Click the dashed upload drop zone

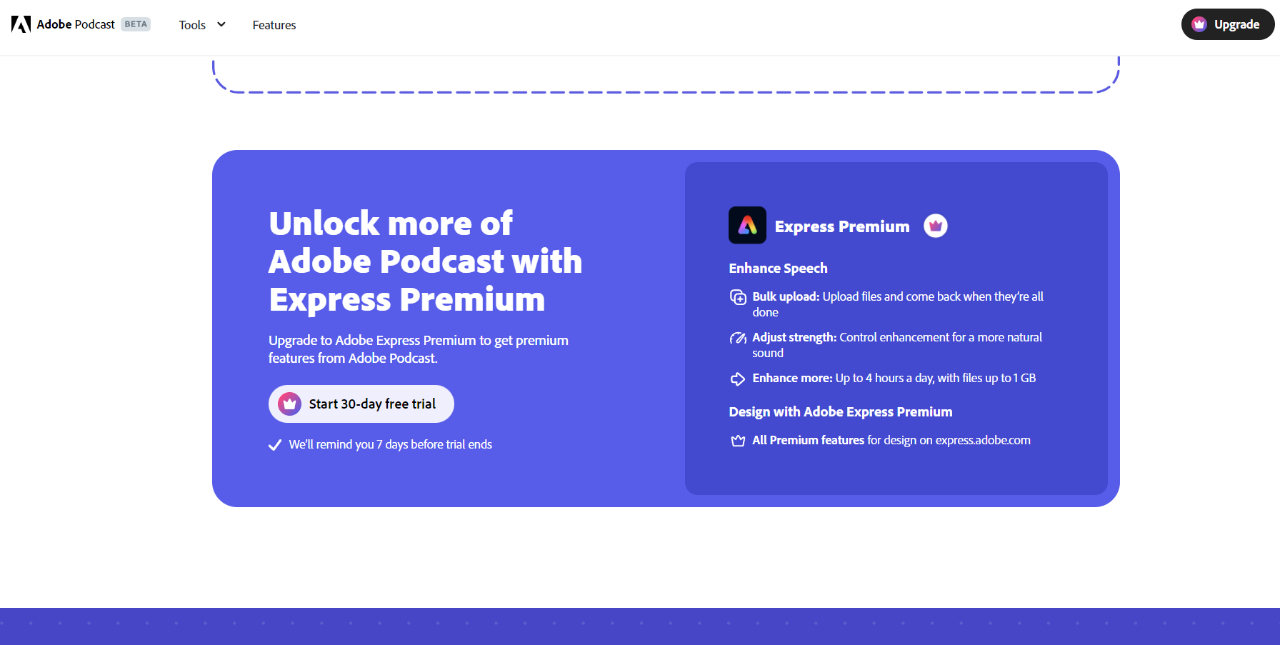(x=666, y=75)
